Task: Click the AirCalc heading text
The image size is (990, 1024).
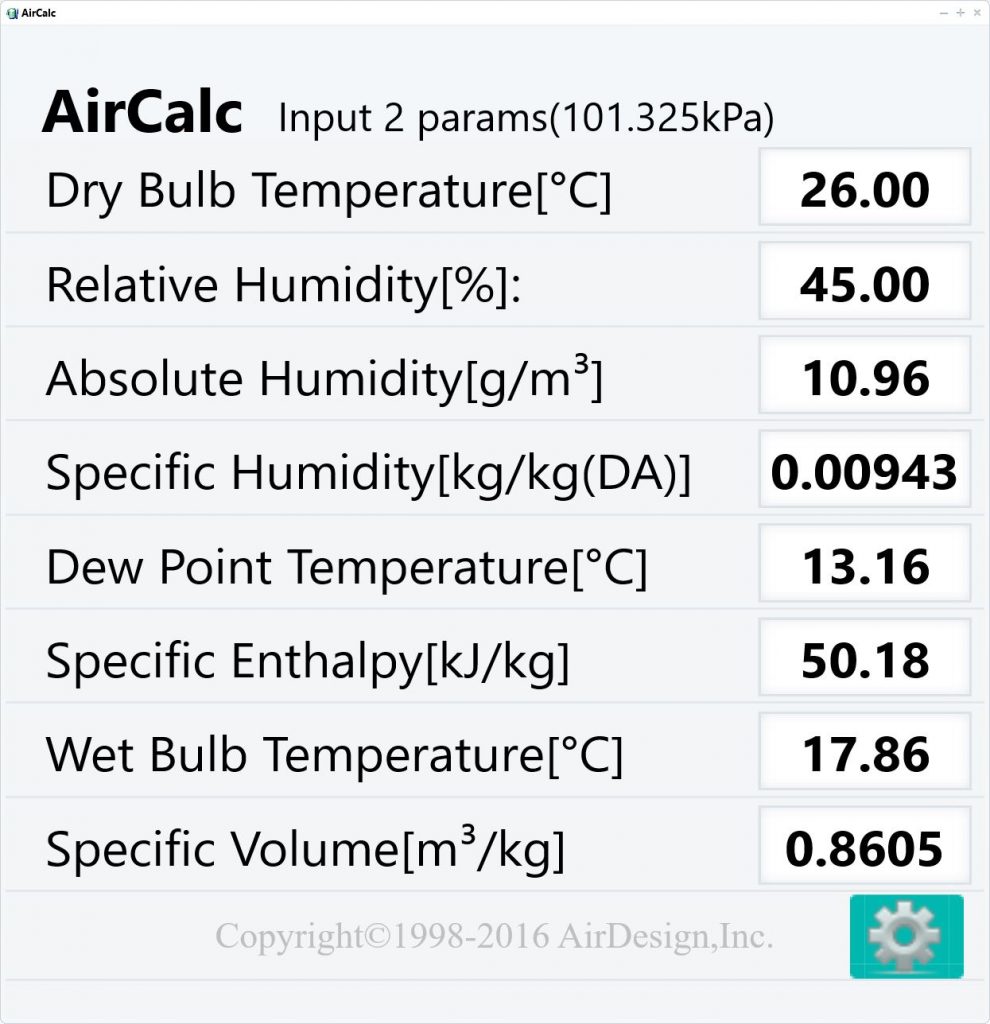Action: point(140,113)
